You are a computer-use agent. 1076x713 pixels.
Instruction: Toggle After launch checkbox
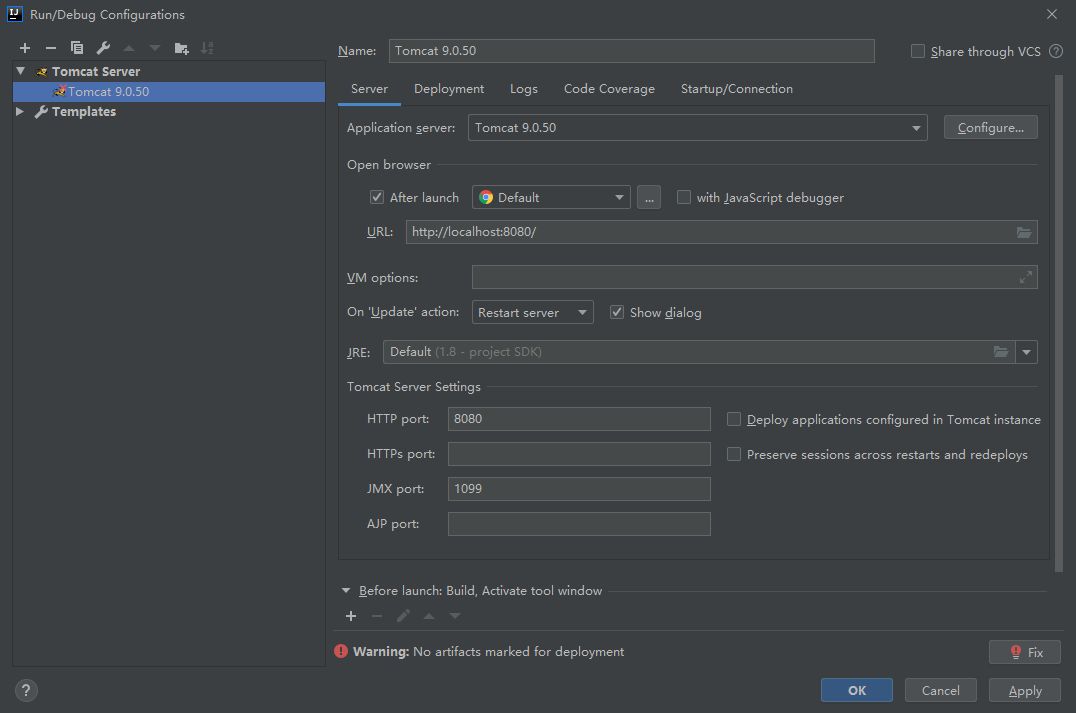(x=377, y=198)
